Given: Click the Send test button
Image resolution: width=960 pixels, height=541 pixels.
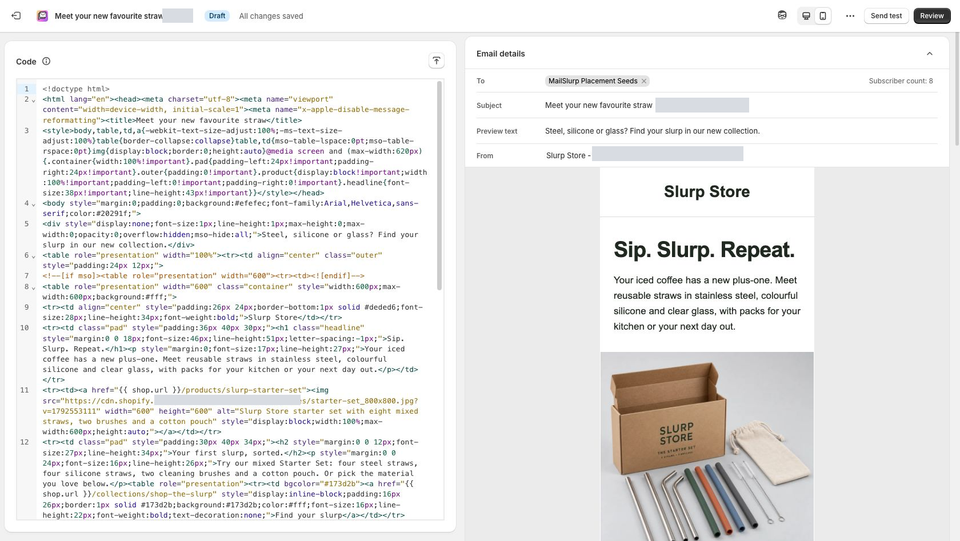Looking at the screenshot, I should [886, 16].
